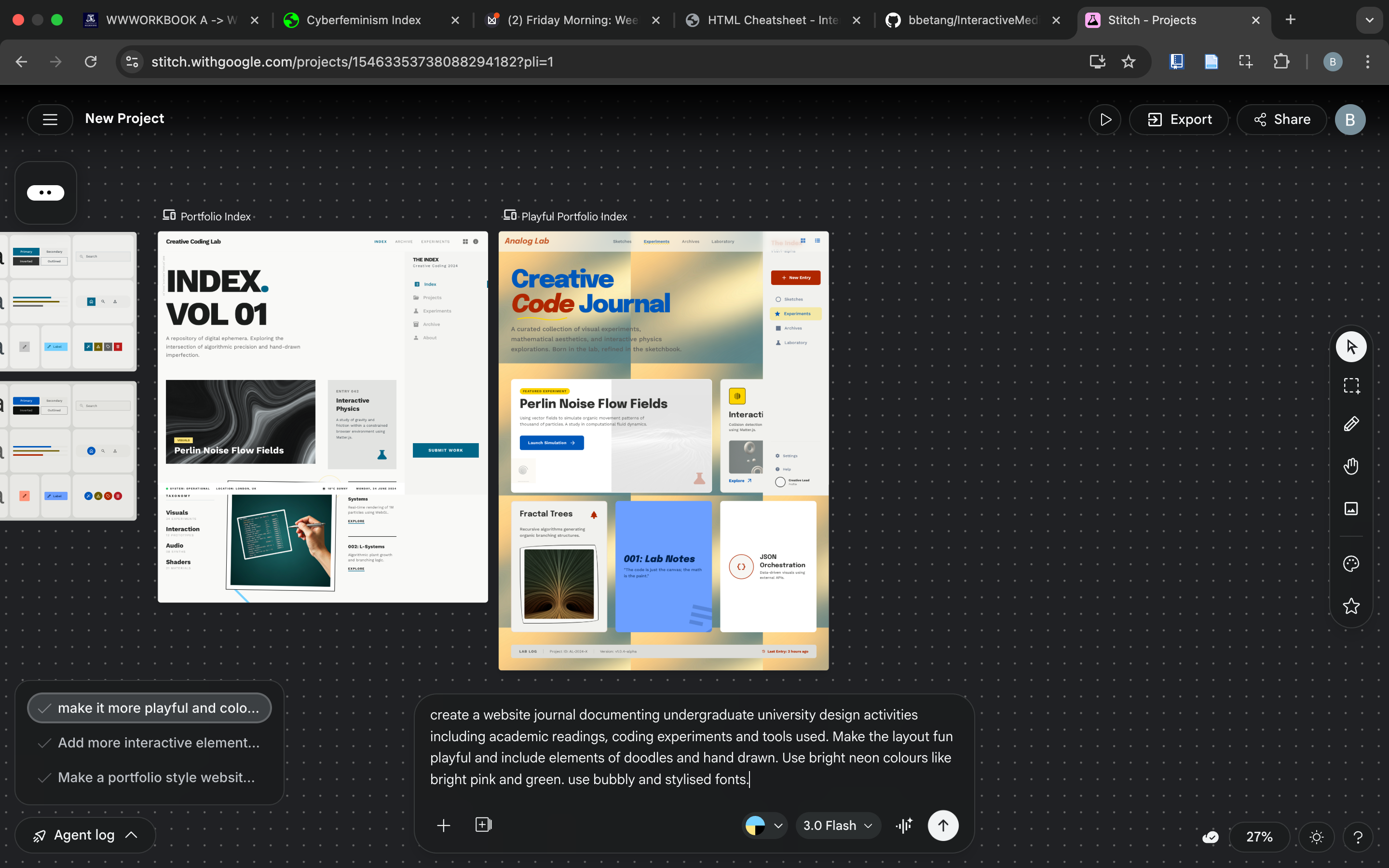Screen dimensions: 1389x868
Task: Toggle the light/dark mode sun icon
Action: 1317,837
